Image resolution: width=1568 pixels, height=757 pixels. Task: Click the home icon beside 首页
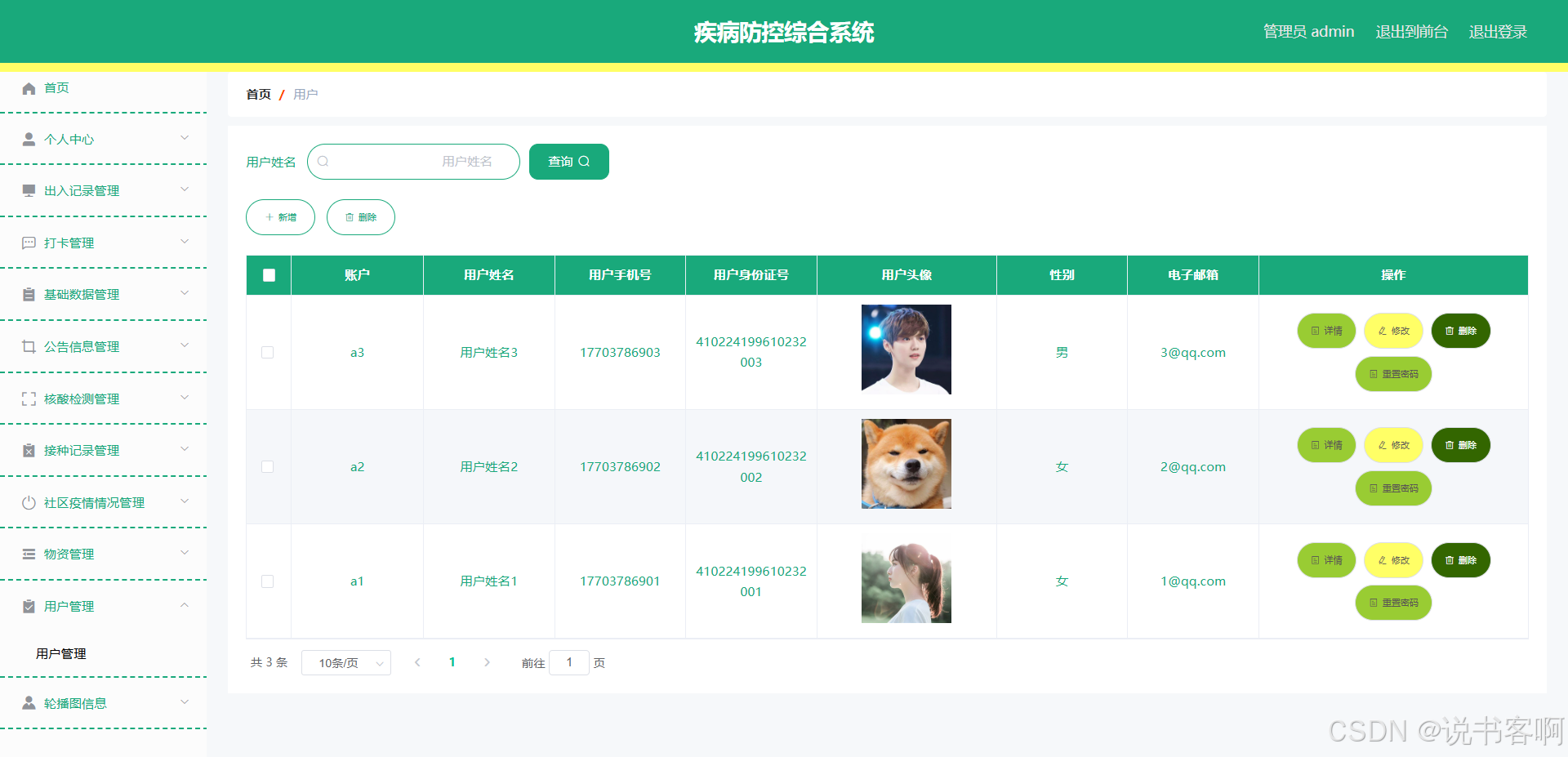click(29, 88)
